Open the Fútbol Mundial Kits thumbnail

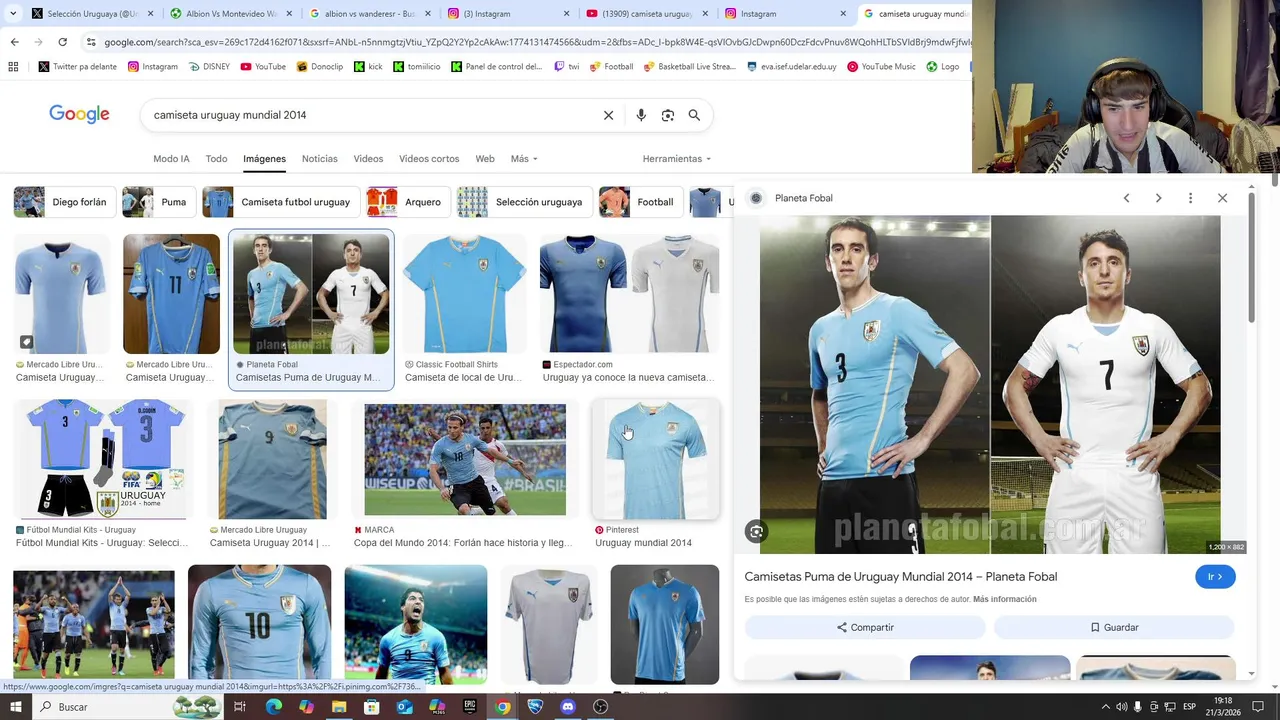click(106, 460)
